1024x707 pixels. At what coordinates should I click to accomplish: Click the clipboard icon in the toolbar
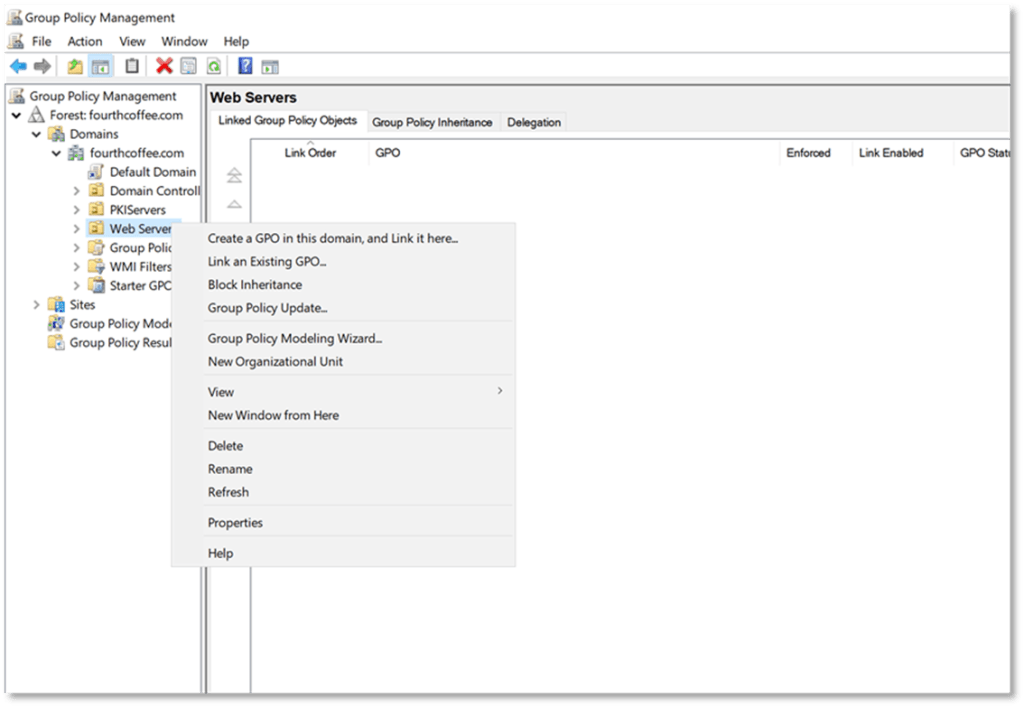tap(132, 67)
